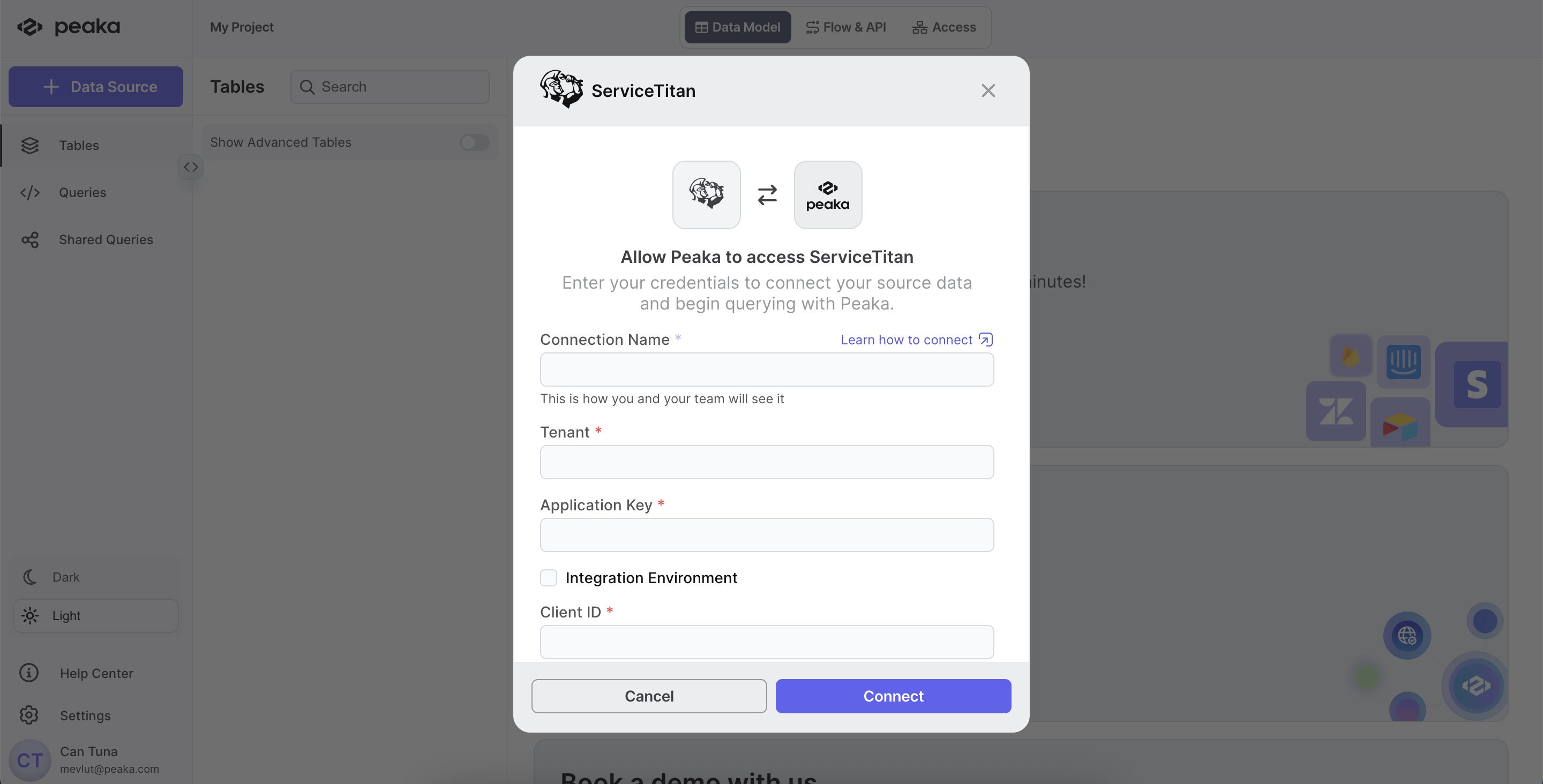Toggle Show Advanced Tables switch
This screenshot has height=784, width=1543.
click(x=474, y=142)
